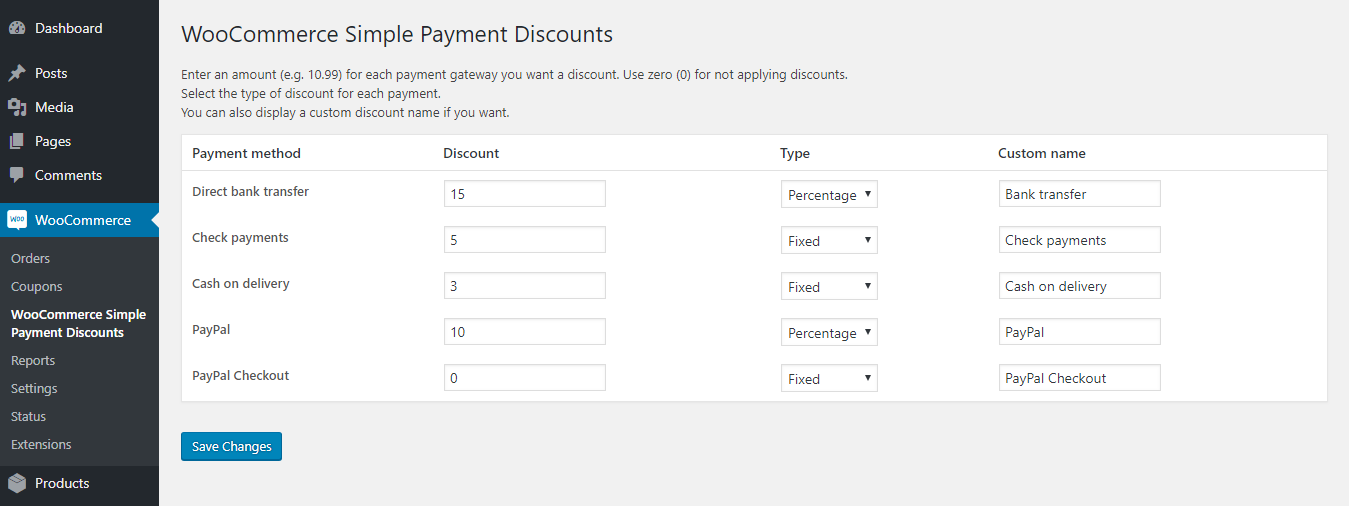
Task: Open Type dropdown for PayPal row
Action: point(829,333)
